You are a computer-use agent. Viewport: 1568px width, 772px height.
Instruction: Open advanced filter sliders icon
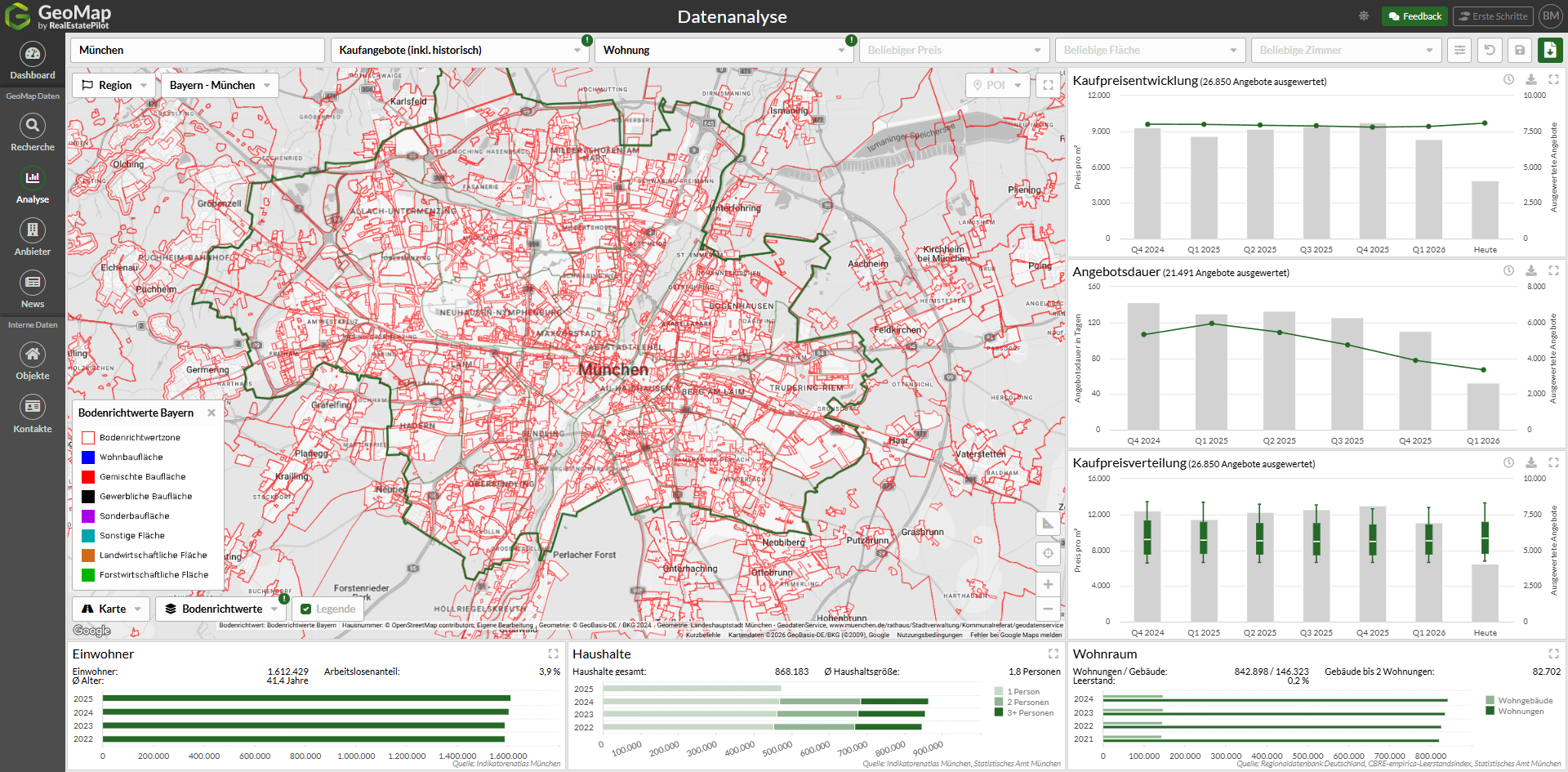pos(1459,50)
